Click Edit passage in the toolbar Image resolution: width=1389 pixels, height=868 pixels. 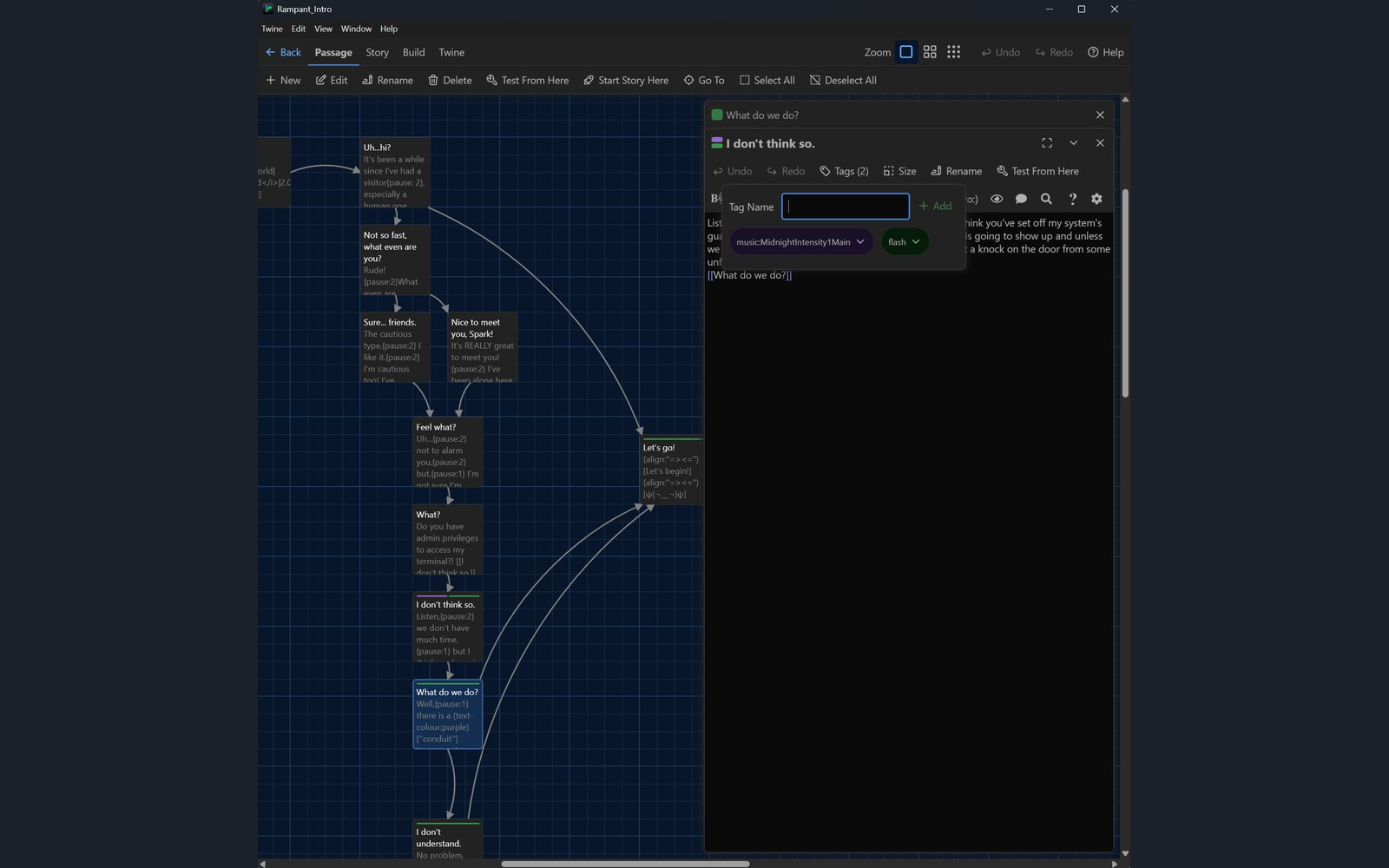pos(332,80)
